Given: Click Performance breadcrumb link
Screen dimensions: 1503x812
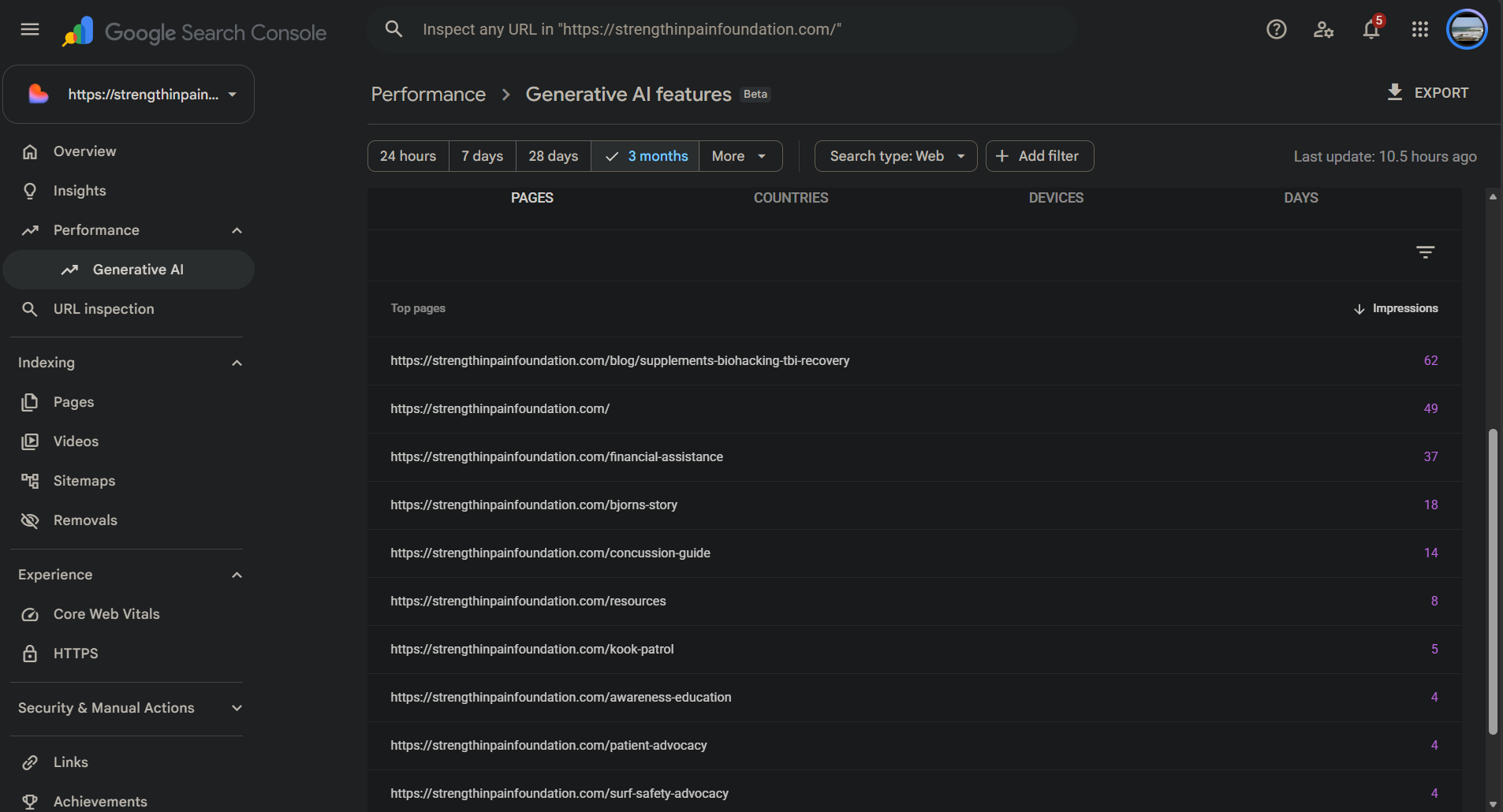Looking at the screenshot, I should tap(428, 95).
